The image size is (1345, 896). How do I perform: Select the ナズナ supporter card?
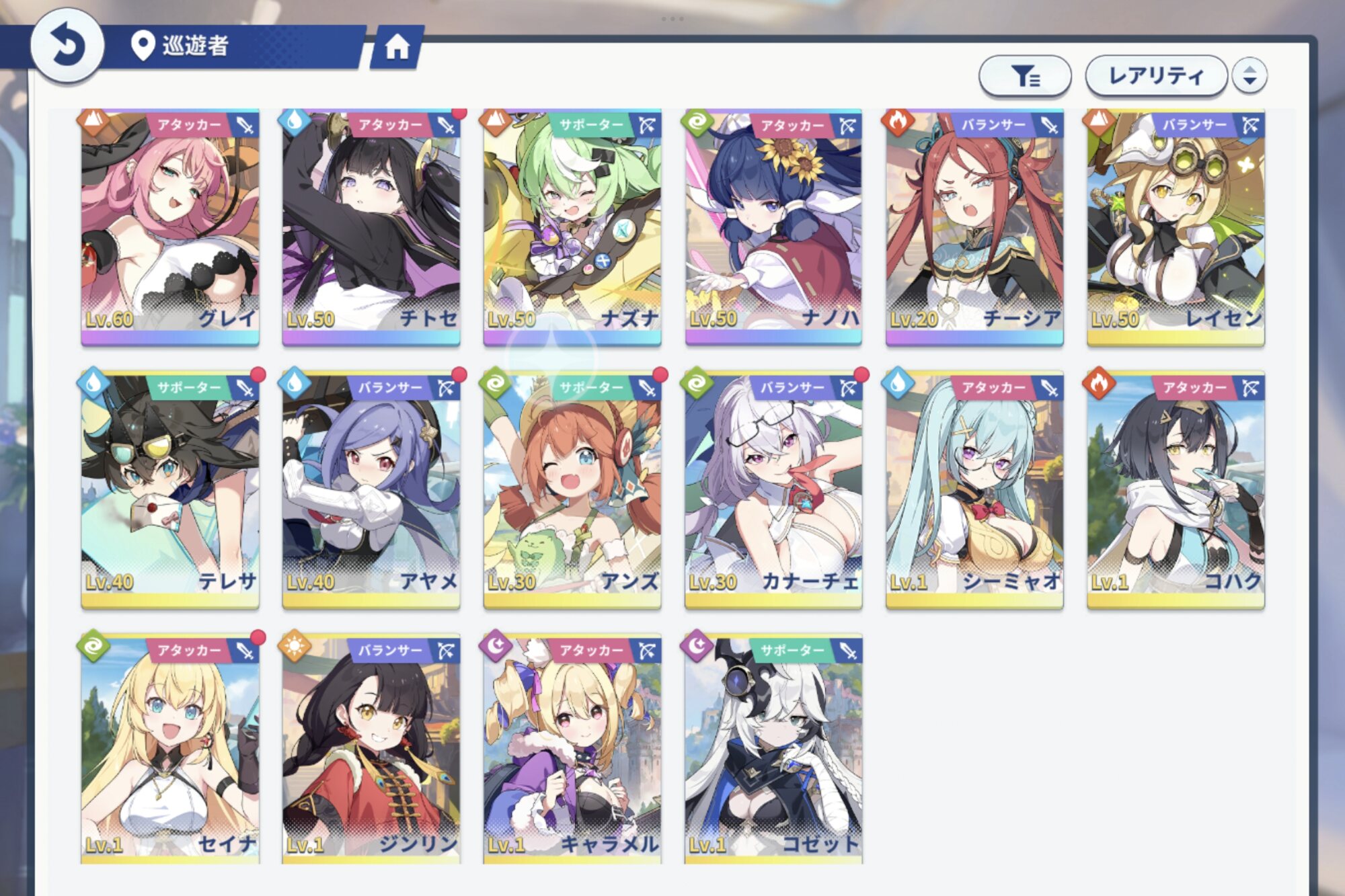pos(572,228)
